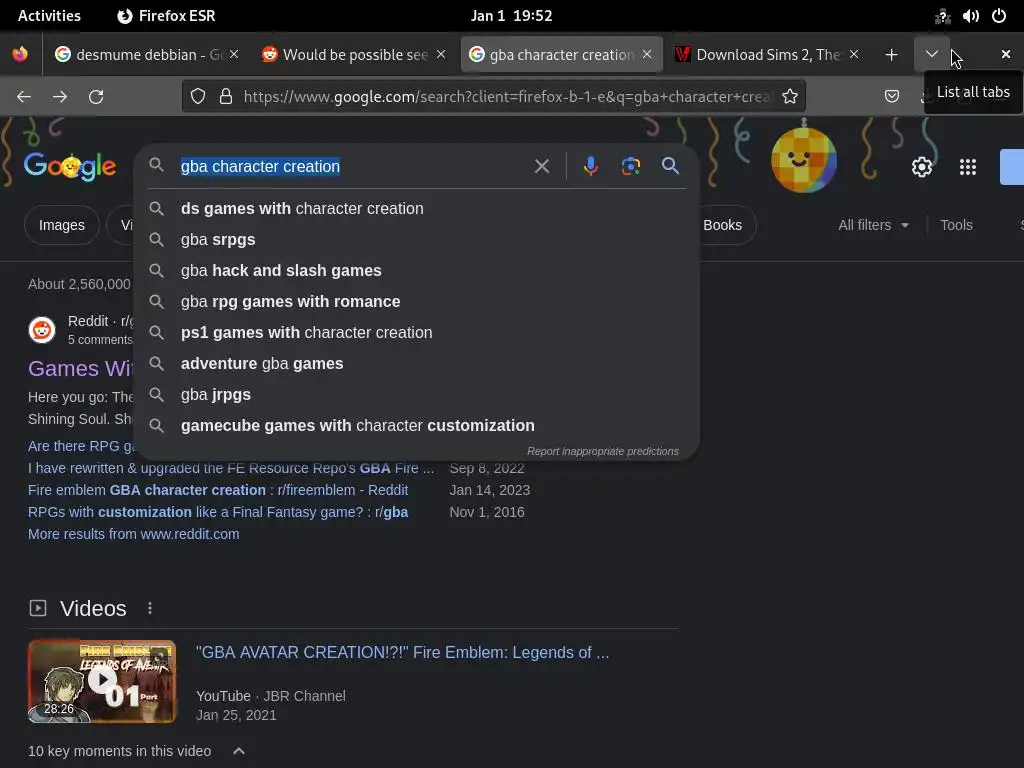Click the Google search text field

(x=353, y=167)
